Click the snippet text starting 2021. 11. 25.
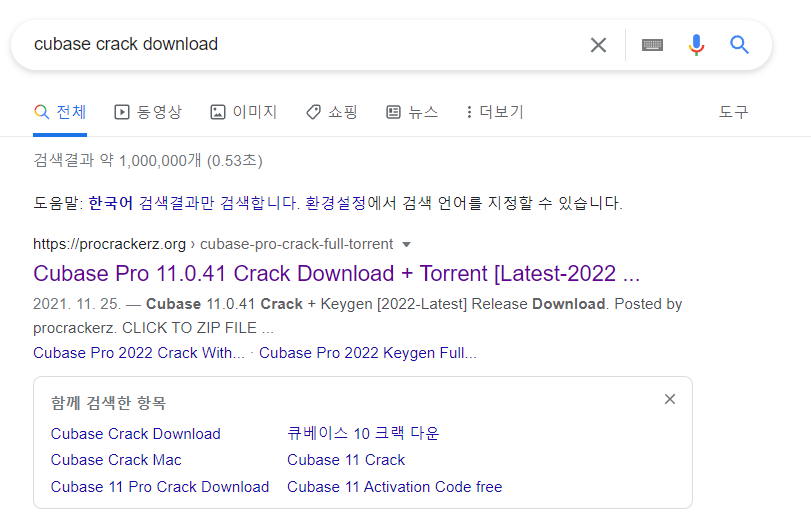 tap(357, 315)
